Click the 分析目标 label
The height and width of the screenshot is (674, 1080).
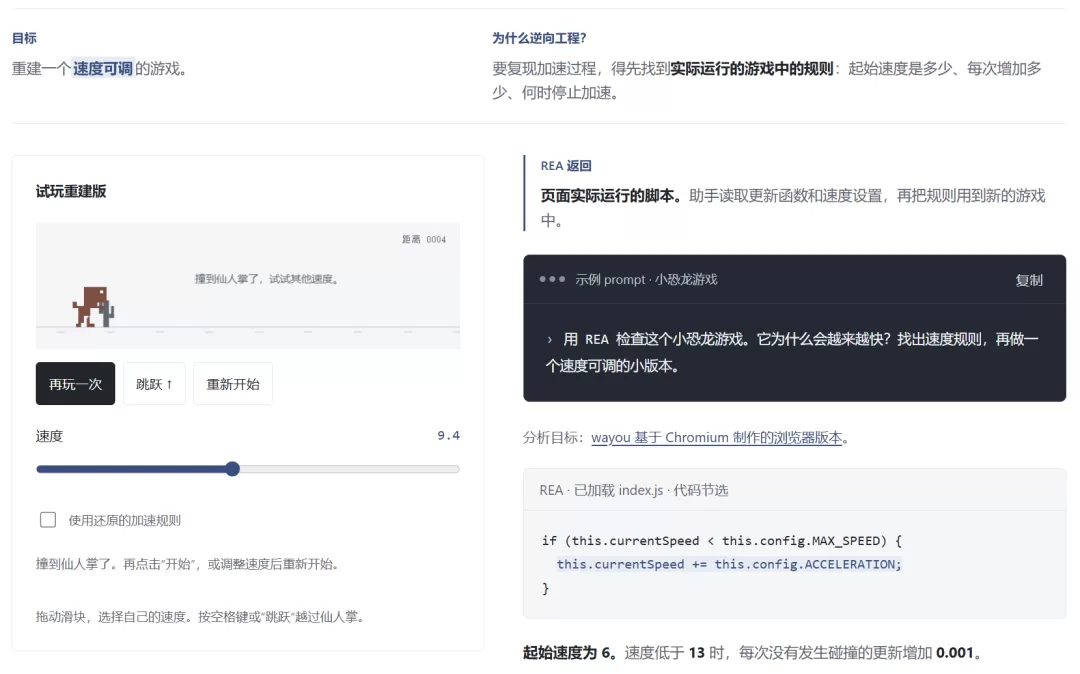coord(553,438)
